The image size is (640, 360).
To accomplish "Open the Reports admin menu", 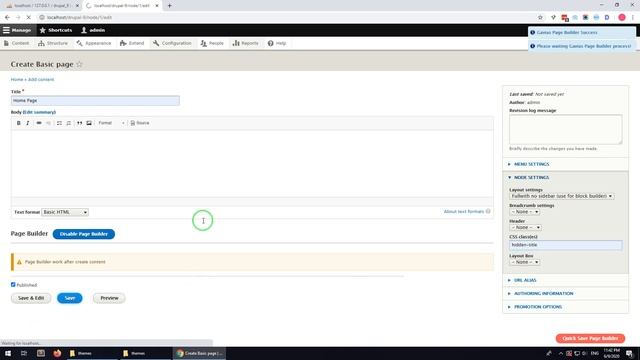I will coord(245,43).
